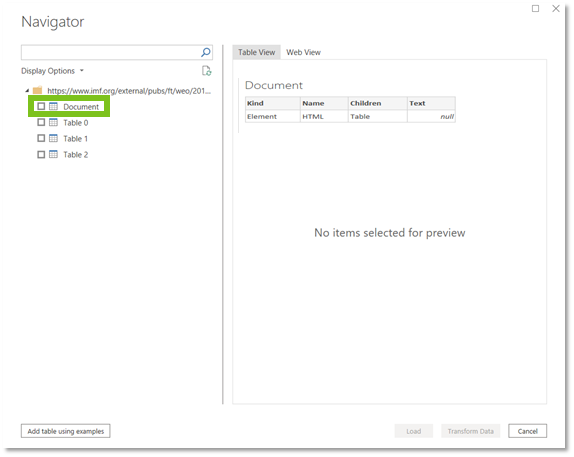Switch to the Web View tab
The width and height of the screenshot is (574, 457).
(x=303, y=52)
